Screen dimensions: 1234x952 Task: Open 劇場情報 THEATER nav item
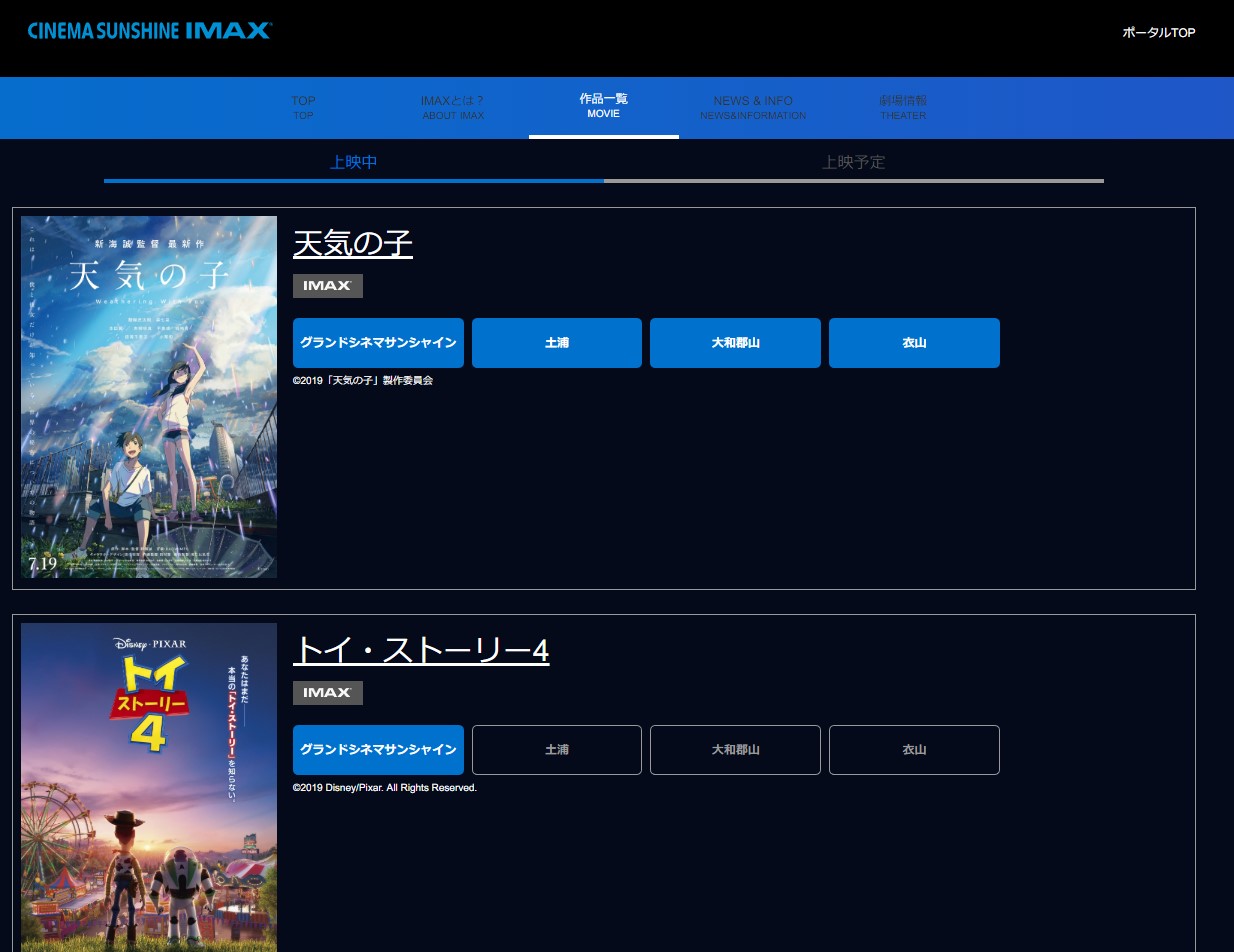pos(903,107)
